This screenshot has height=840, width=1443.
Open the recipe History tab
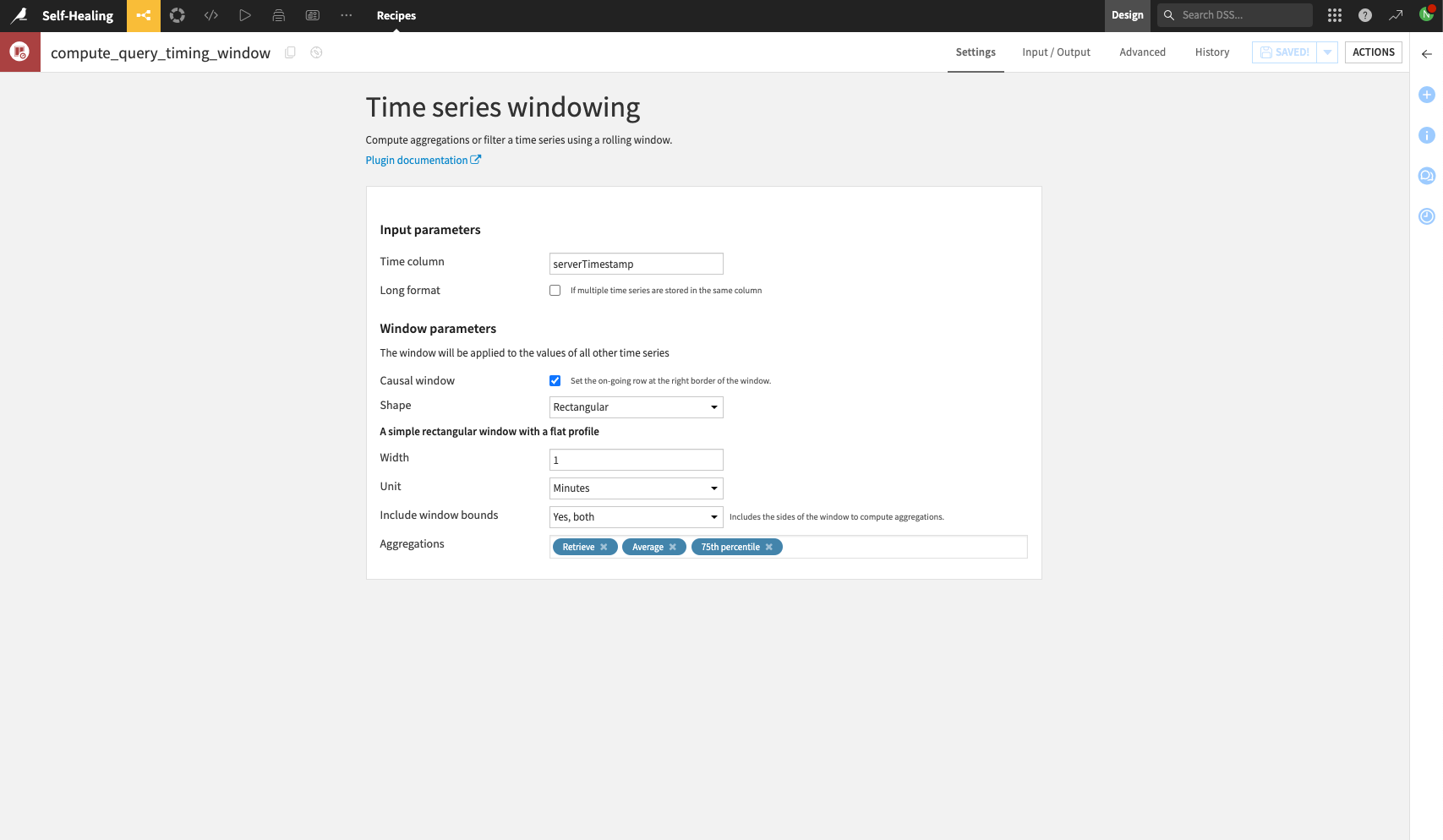(1211, 52)
